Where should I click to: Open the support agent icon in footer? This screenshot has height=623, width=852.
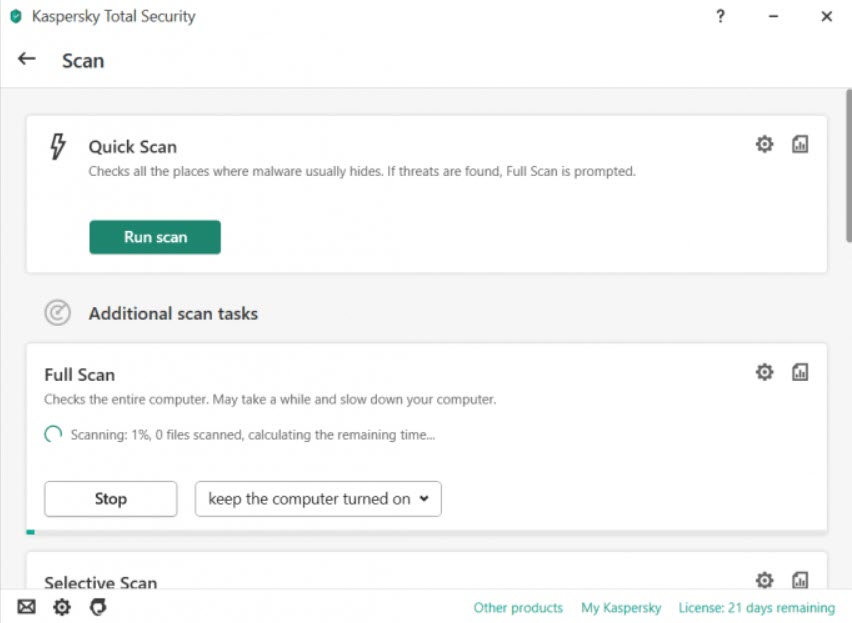click(98, 607)
